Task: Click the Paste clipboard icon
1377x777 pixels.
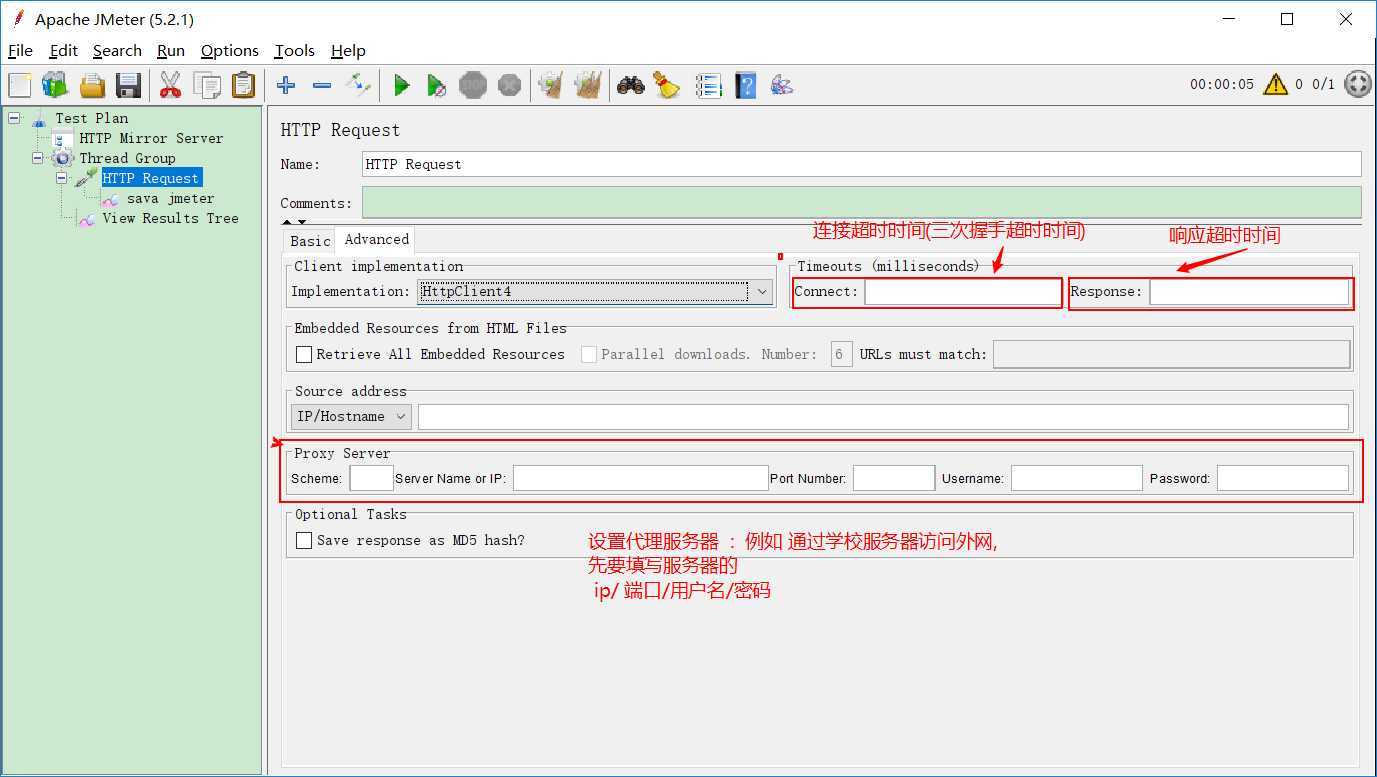Action: click(x=243, y=85)
